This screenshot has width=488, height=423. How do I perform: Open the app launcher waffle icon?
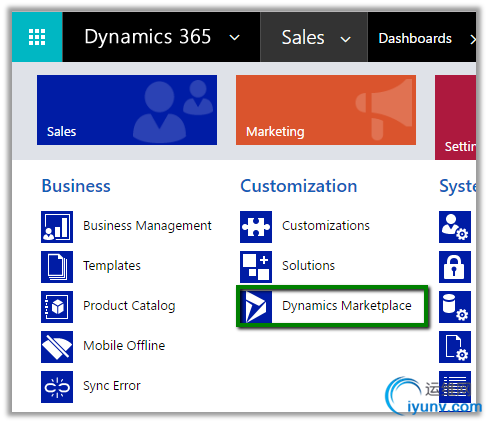coord(37,37)
